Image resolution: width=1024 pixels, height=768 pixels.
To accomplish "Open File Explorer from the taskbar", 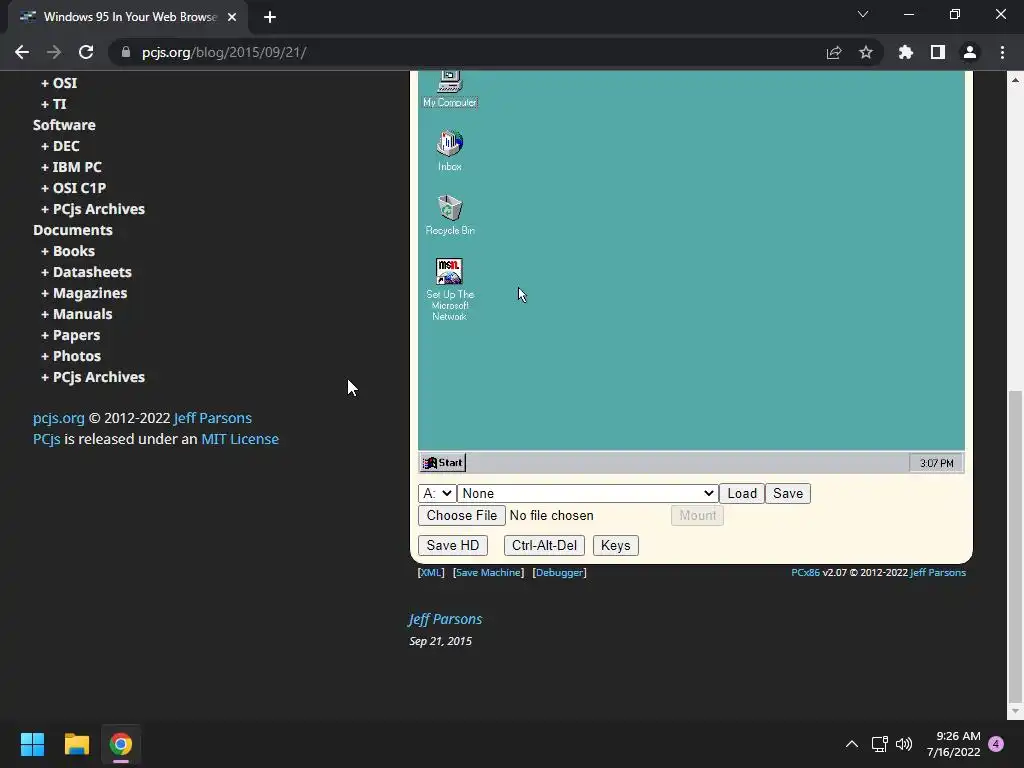I will (x=76, y=744).
